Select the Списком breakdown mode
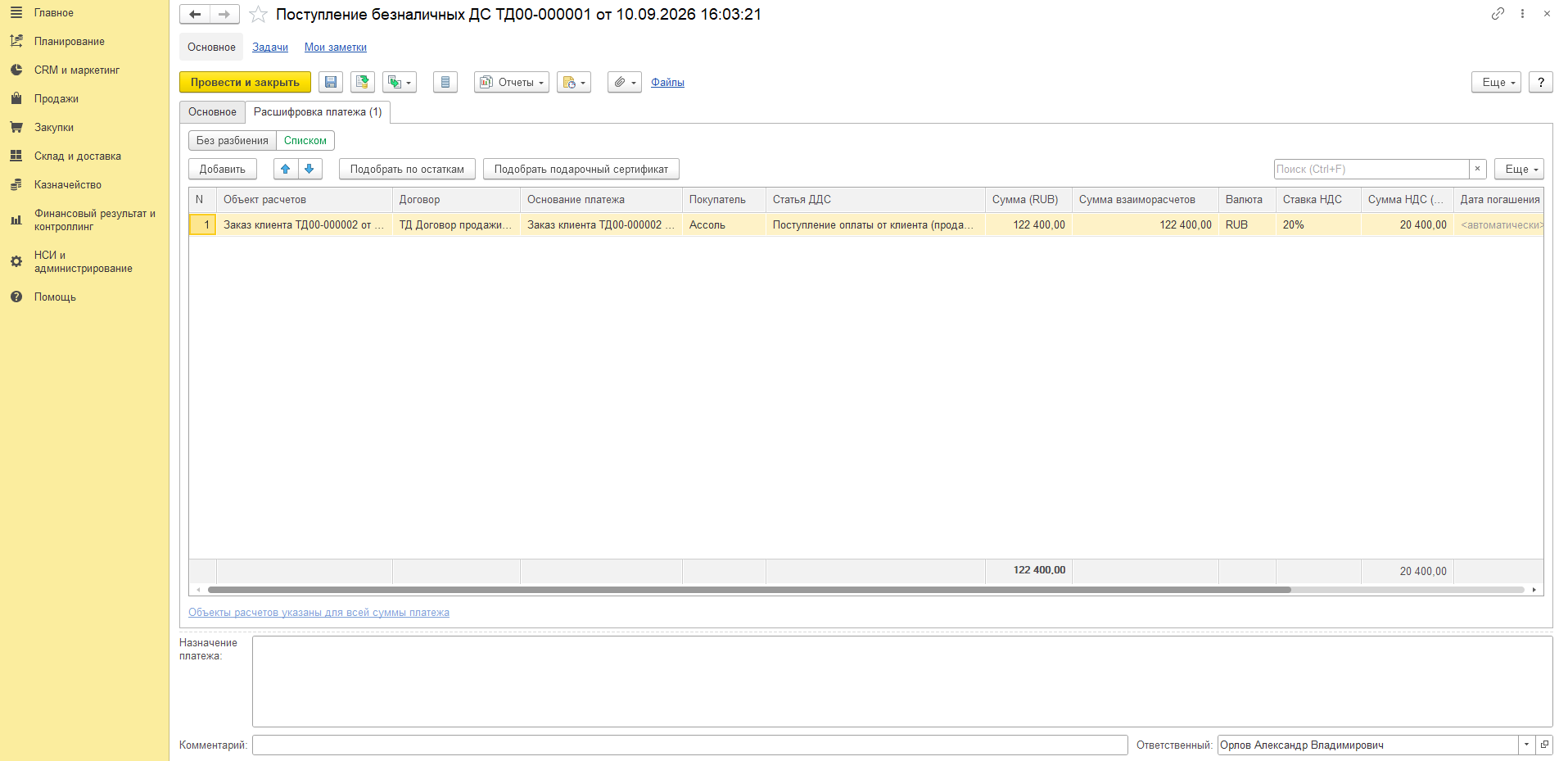This screenshot has height=761, width=1568. coord(305,140)
